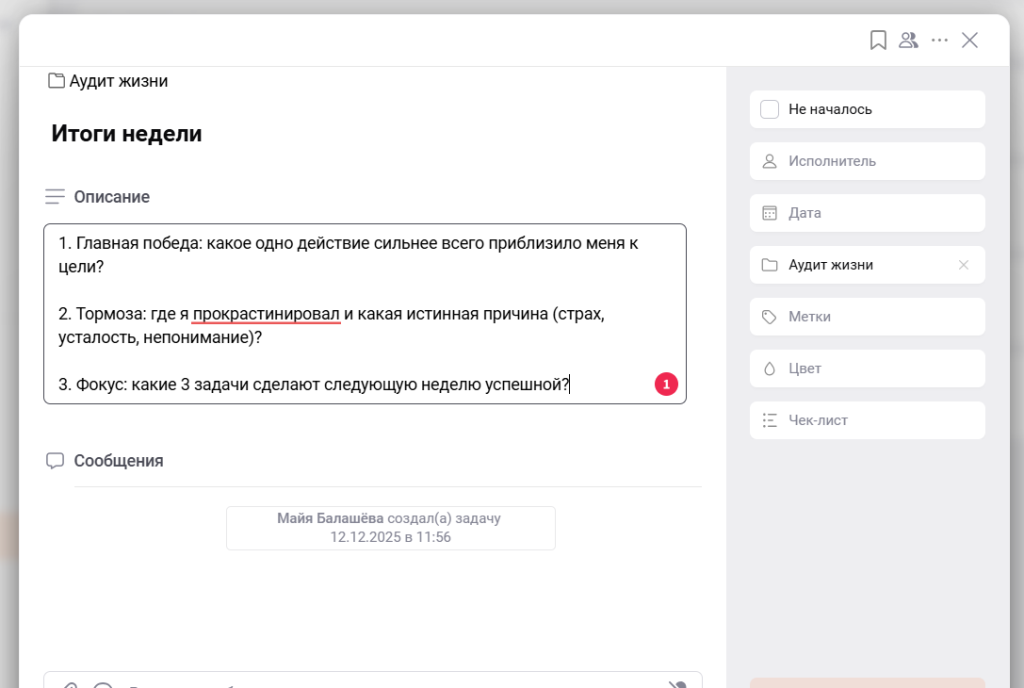Pick a task color via 'Цвет'
The image size is (1024, 688).
click(867, 369)
